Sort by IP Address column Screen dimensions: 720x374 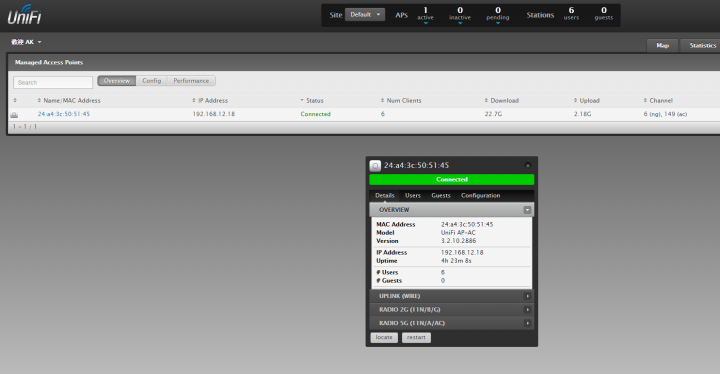click(x=210, y=101)
